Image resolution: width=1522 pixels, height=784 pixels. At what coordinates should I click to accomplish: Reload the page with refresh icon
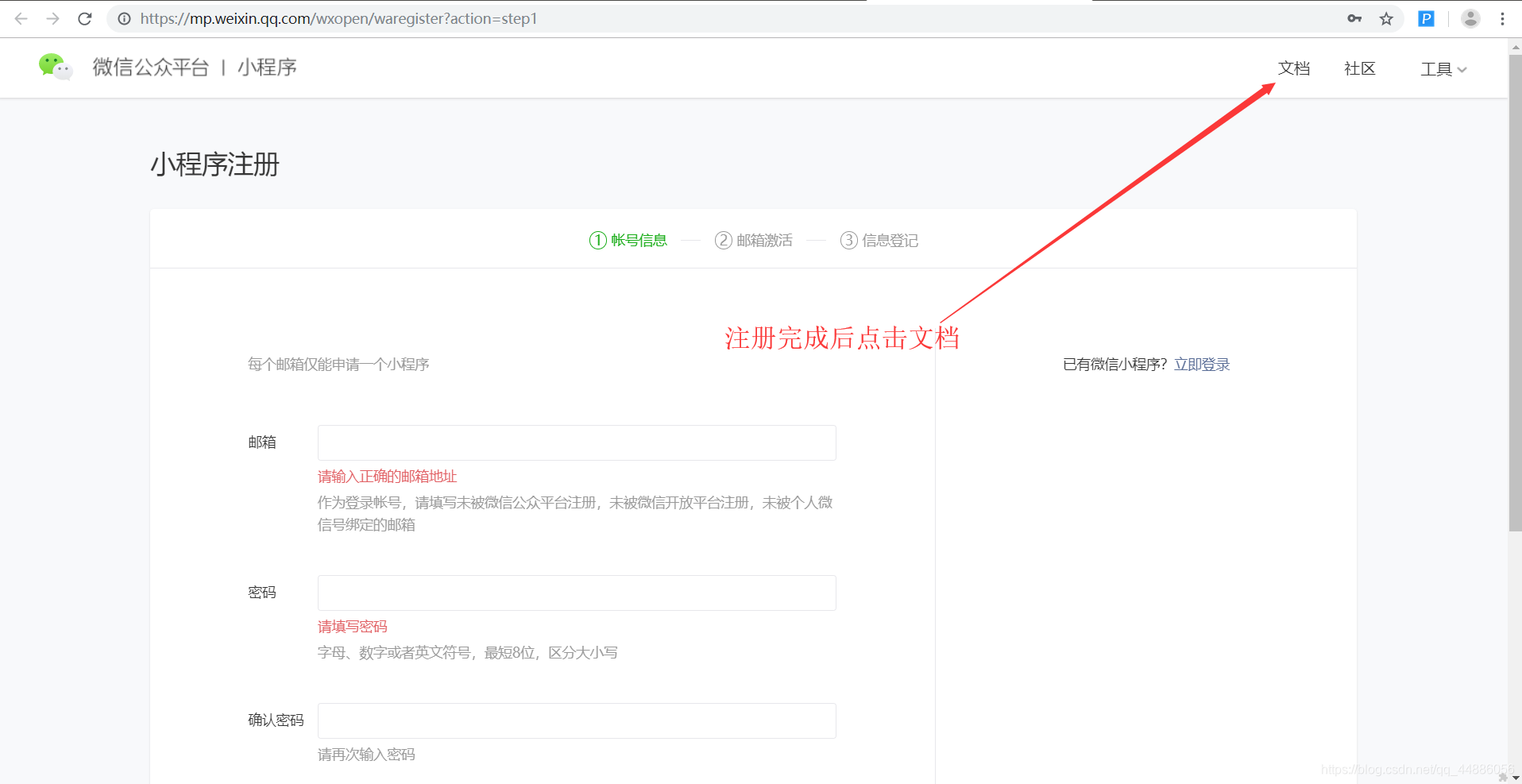click(85, 18)
